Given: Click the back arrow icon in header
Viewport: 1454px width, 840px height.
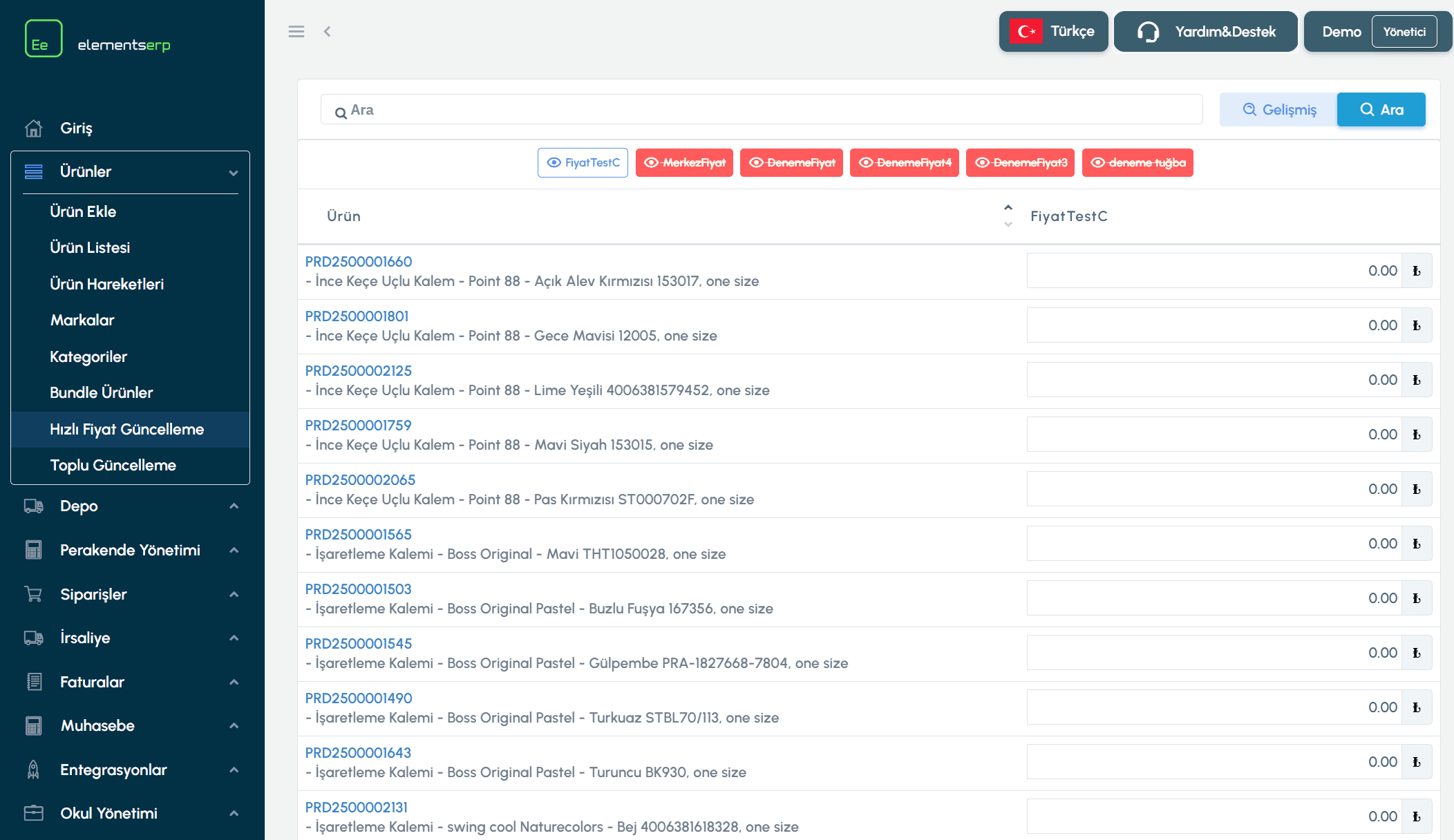Looking at the screenshot, I should click(328, 32).
